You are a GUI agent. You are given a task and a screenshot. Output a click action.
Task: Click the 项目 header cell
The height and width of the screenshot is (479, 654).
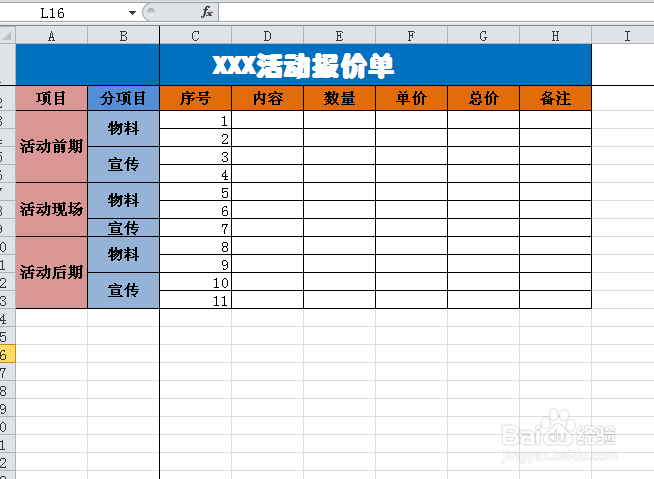click(52, 98)
